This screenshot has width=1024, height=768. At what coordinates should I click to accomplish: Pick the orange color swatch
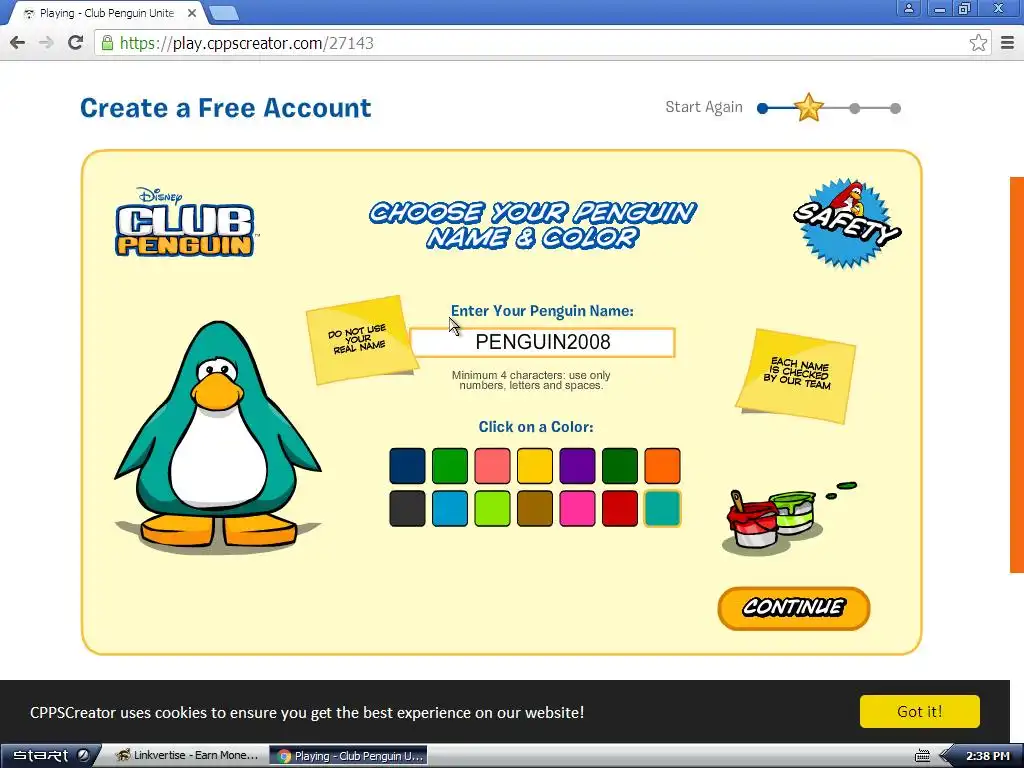coord(662,466)
